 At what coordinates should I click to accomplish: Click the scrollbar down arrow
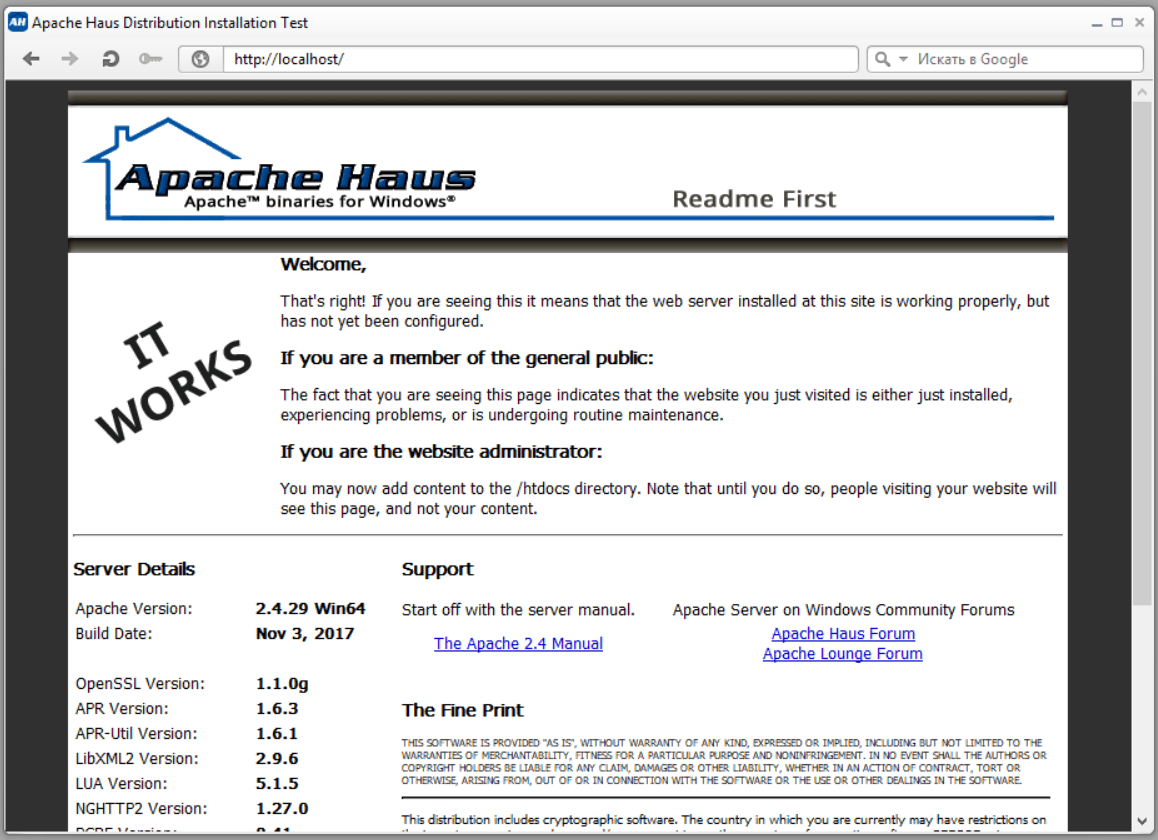[1142, 821]
